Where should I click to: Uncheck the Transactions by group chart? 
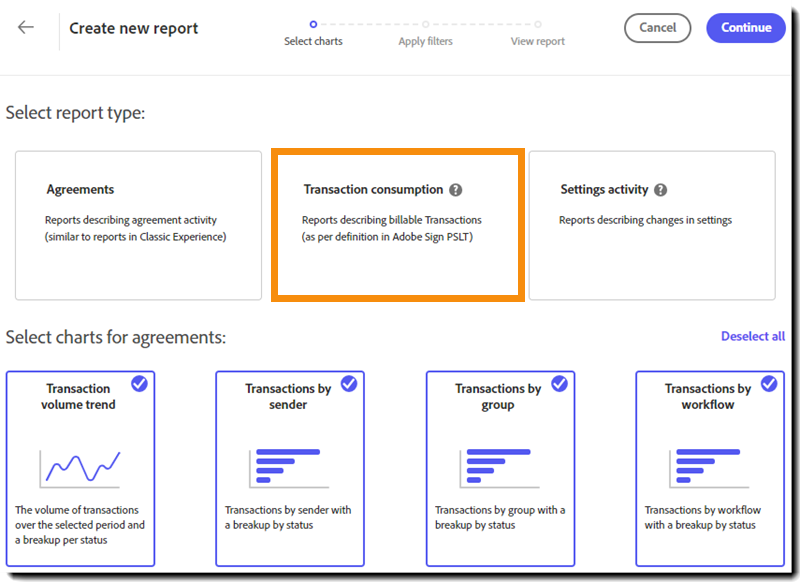561,384
